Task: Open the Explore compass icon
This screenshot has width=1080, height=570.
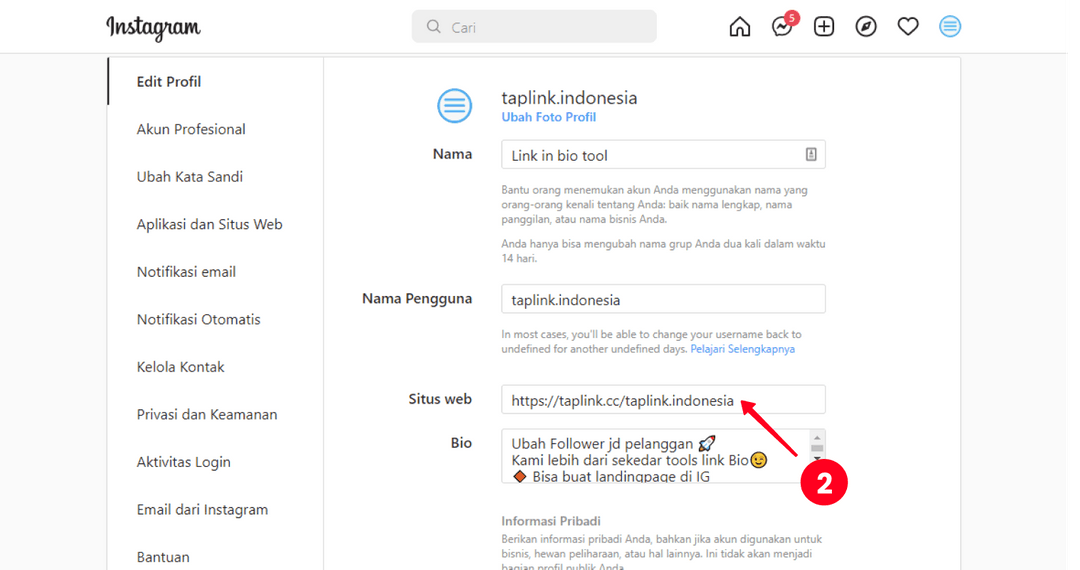Action: coord(866,27)
